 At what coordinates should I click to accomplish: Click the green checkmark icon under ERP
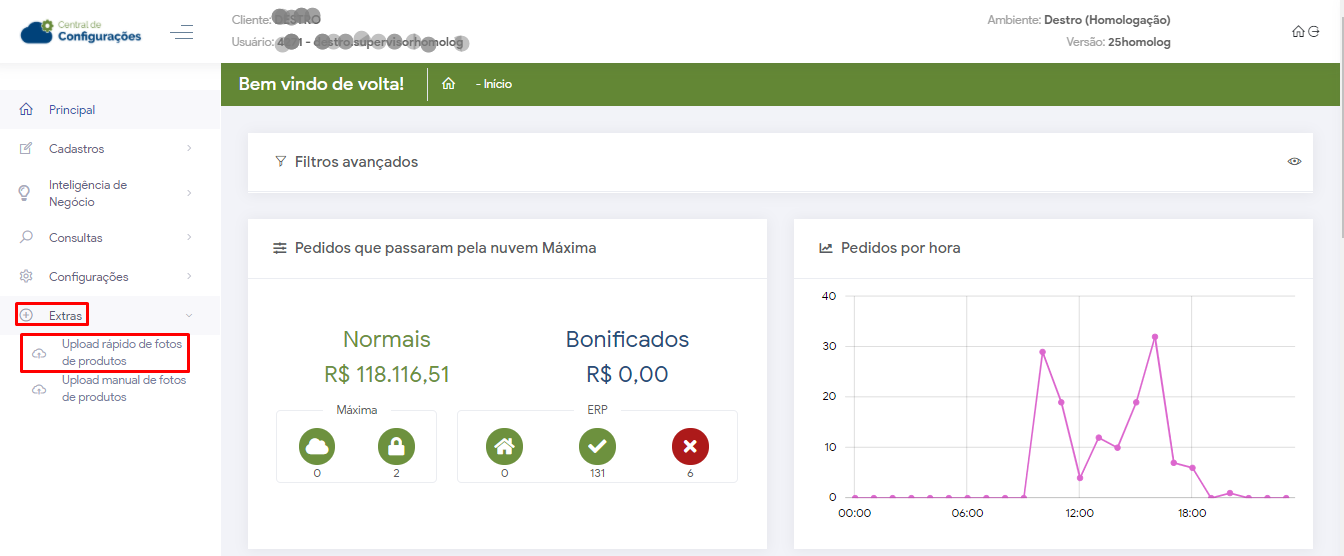coord(597,446)
